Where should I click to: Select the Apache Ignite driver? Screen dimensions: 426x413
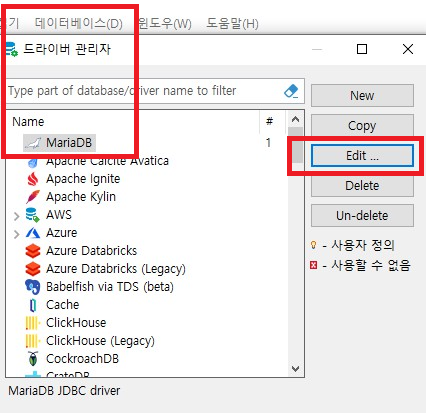coord(83,179)
